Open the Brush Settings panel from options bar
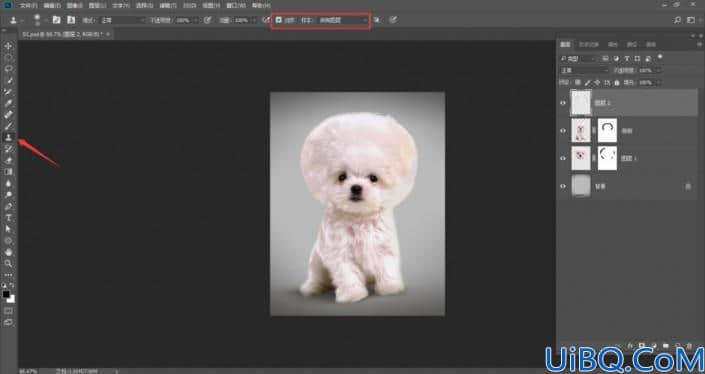705x374 pixels. click(57, 20)
